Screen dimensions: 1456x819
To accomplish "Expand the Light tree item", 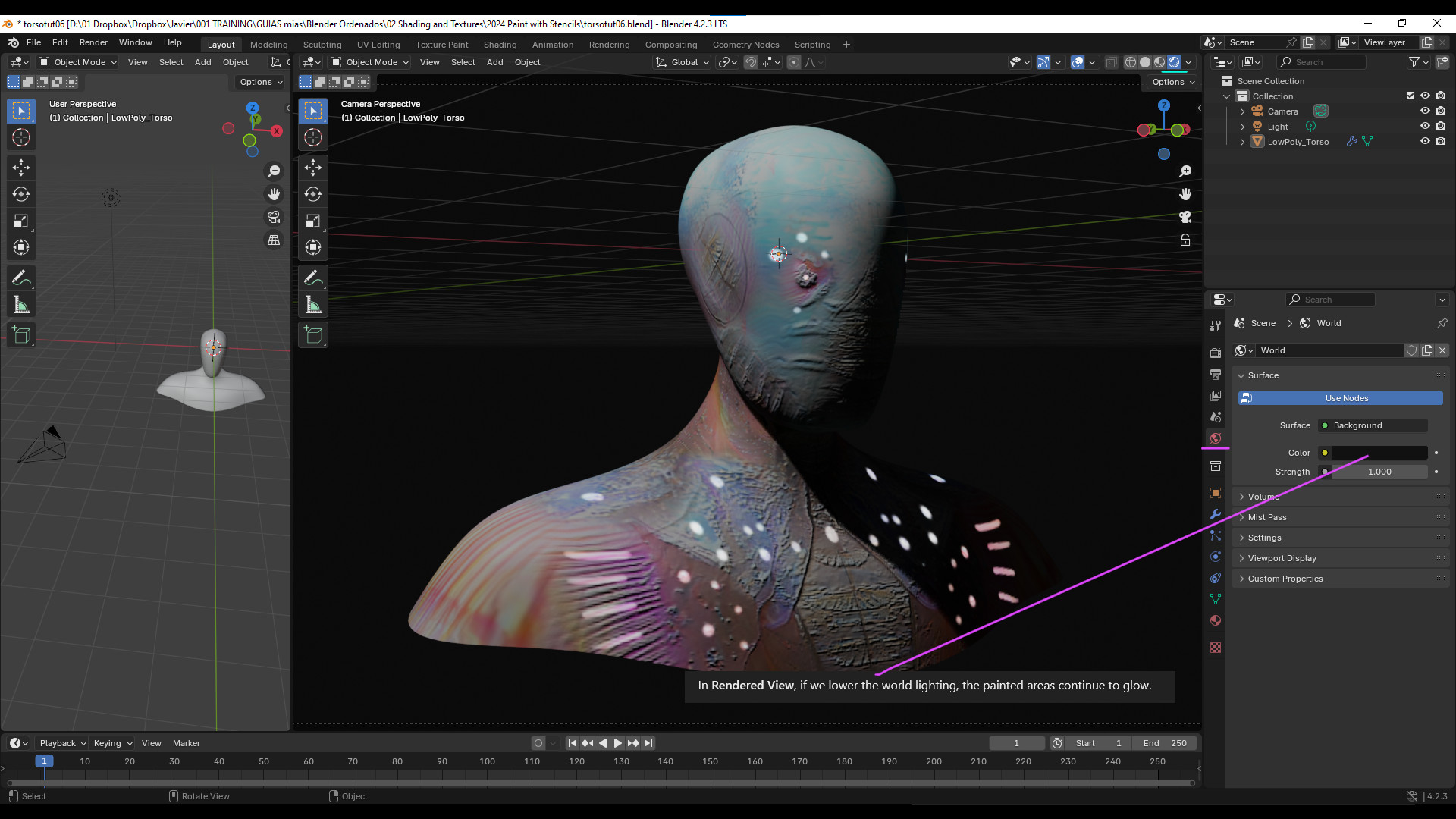I will click(x=1242, y=127).
